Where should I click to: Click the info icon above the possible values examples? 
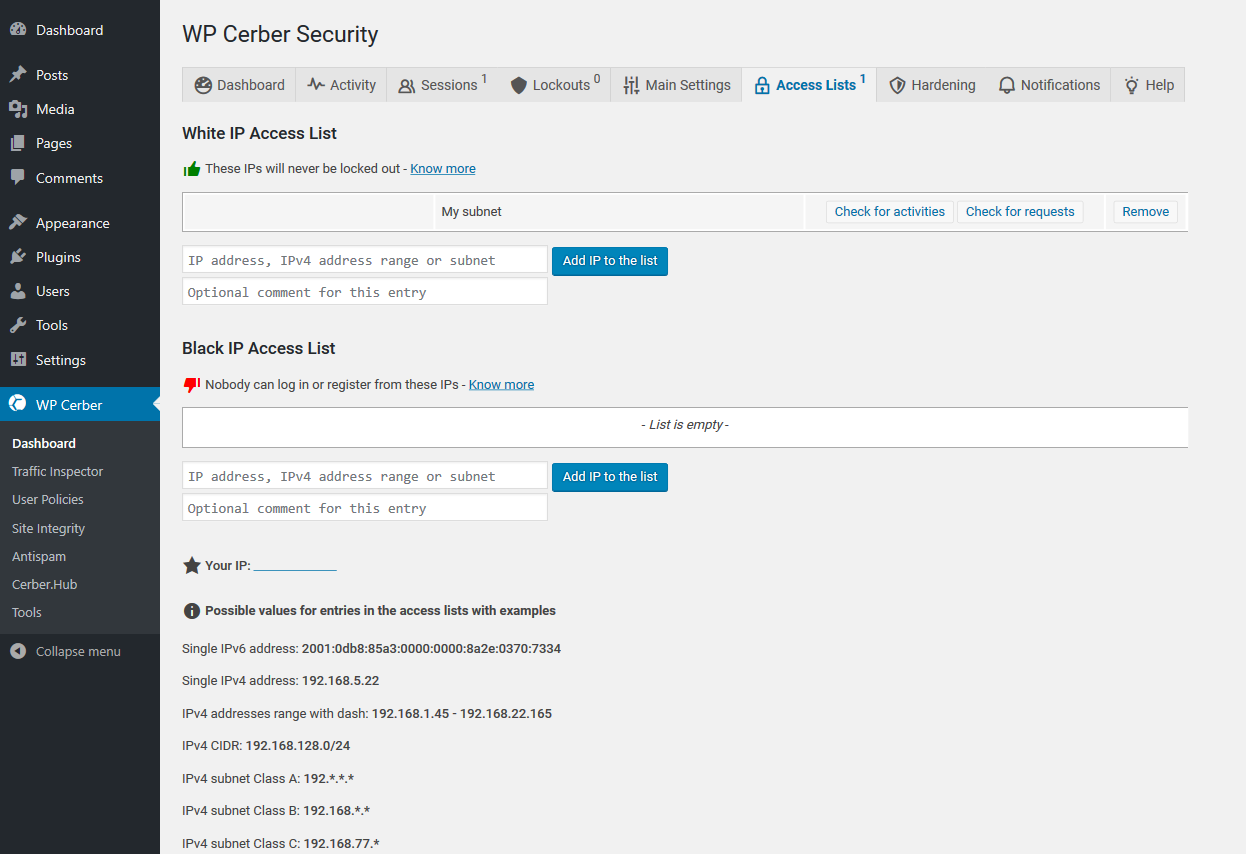click(x=192, y=610)
